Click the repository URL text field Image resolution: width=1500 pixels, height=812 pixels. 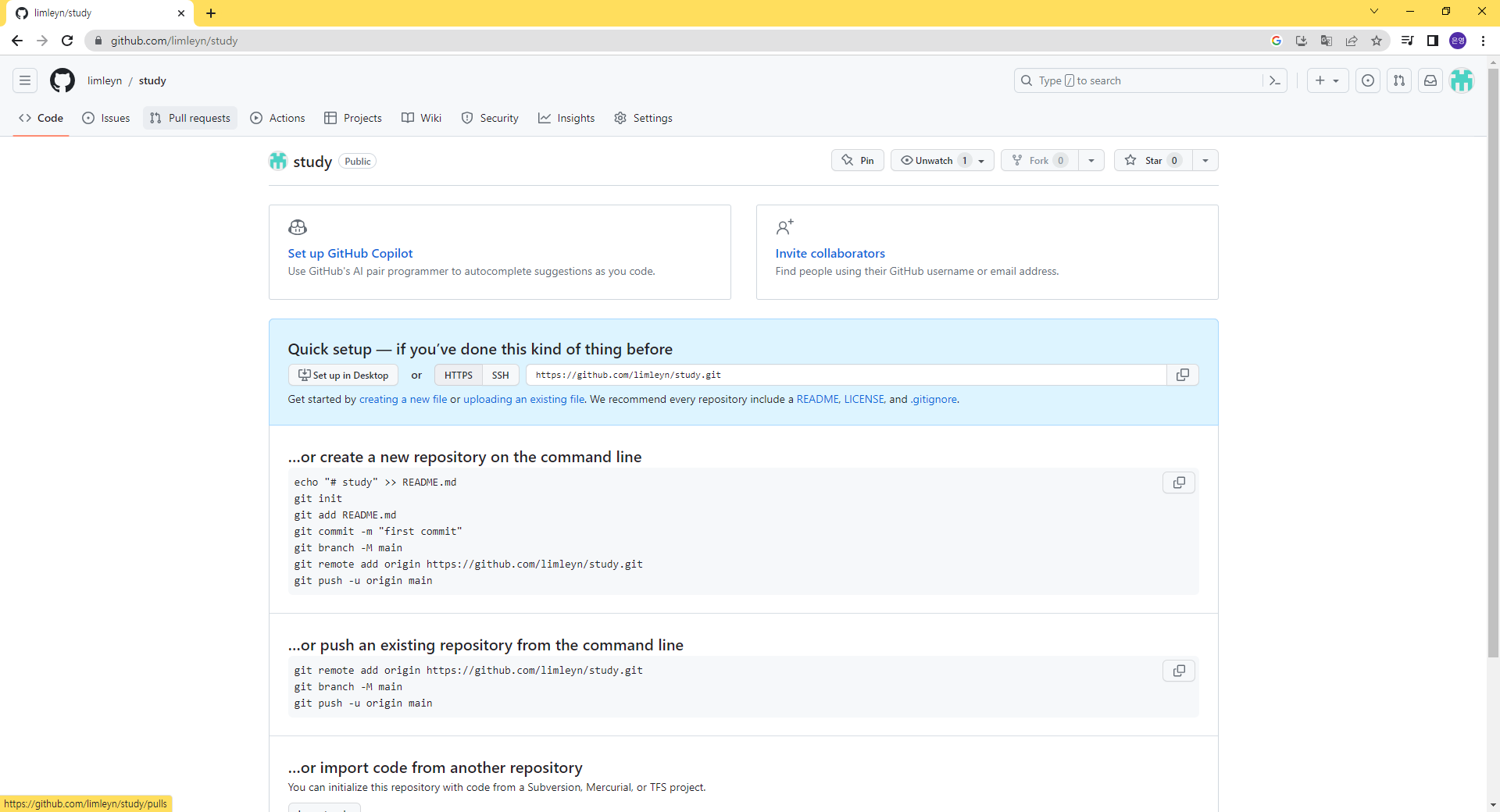pyautogui.click(x=846, y=375)
